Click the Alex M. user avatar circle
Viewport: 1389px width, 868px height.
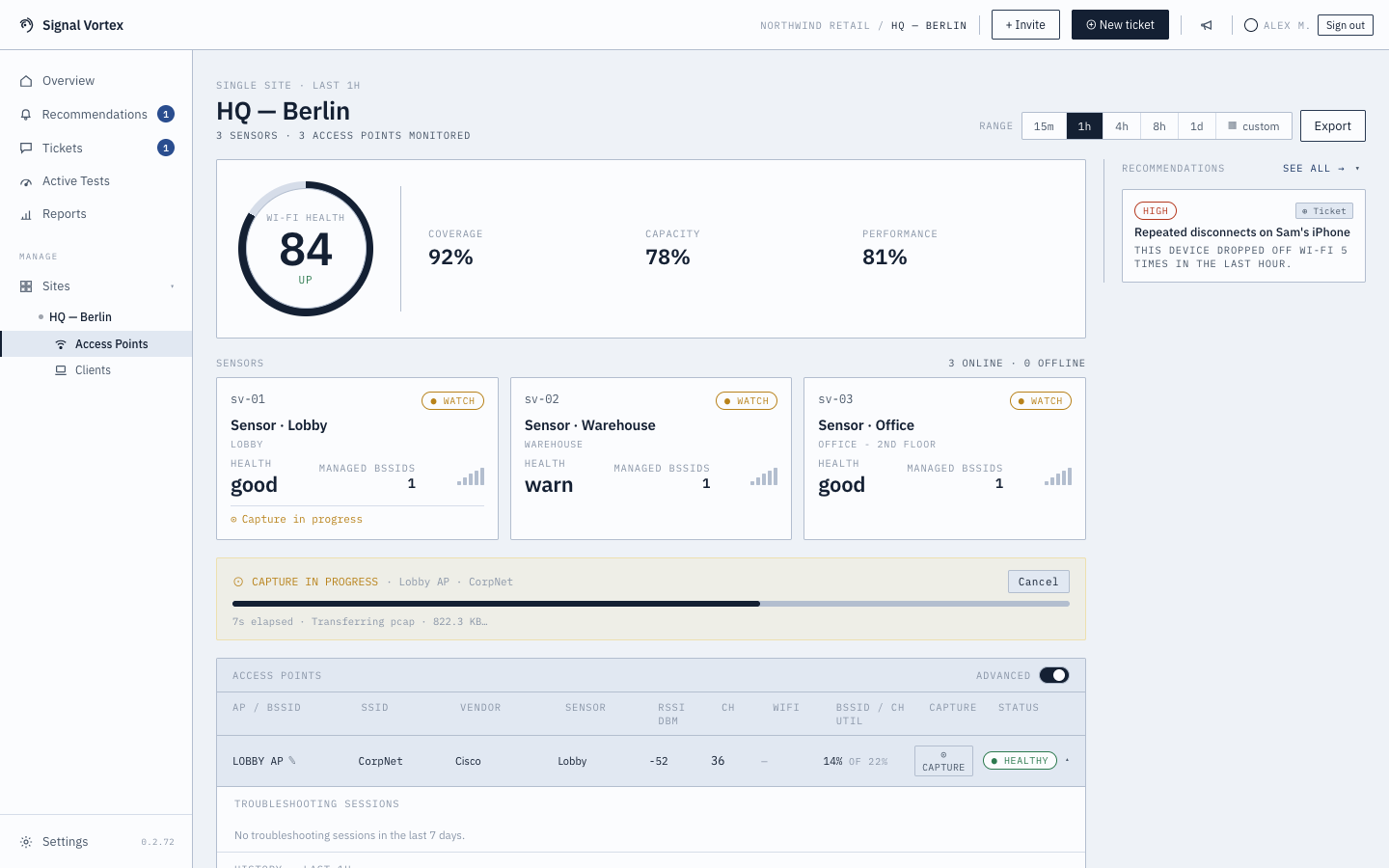pos(1251,25)
